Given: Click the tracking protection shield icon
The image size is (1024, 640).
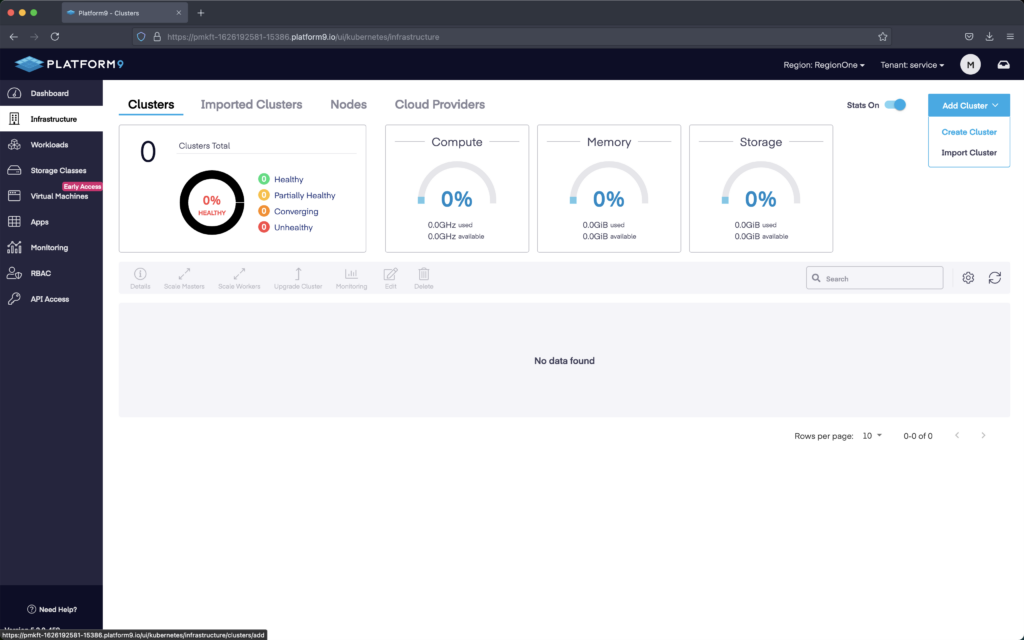Looking at the screenshot, I should click(141, 37).
